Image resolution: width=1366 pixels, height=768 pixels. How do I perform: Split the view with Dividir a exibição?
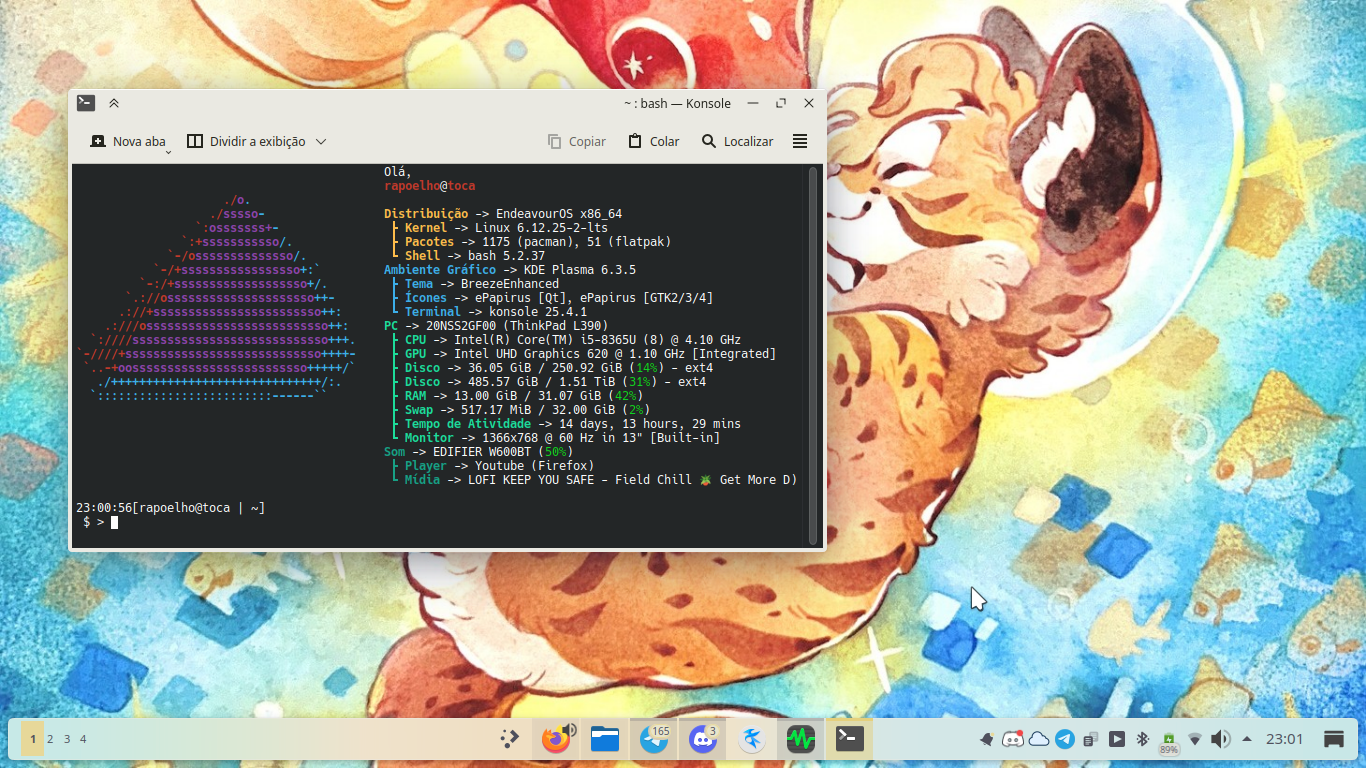pos(246,141)
